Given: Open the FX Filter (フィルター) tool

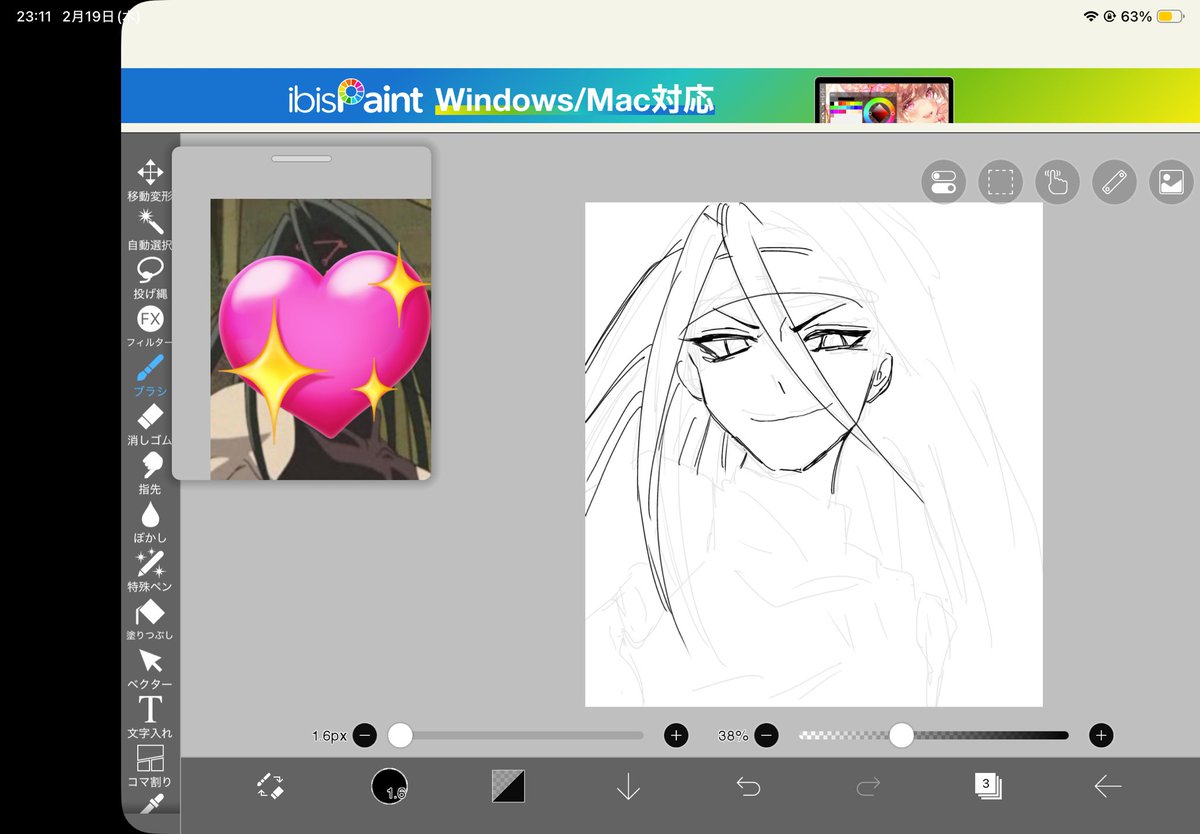Looking at the screenshot, I should [x=150, y=327].
